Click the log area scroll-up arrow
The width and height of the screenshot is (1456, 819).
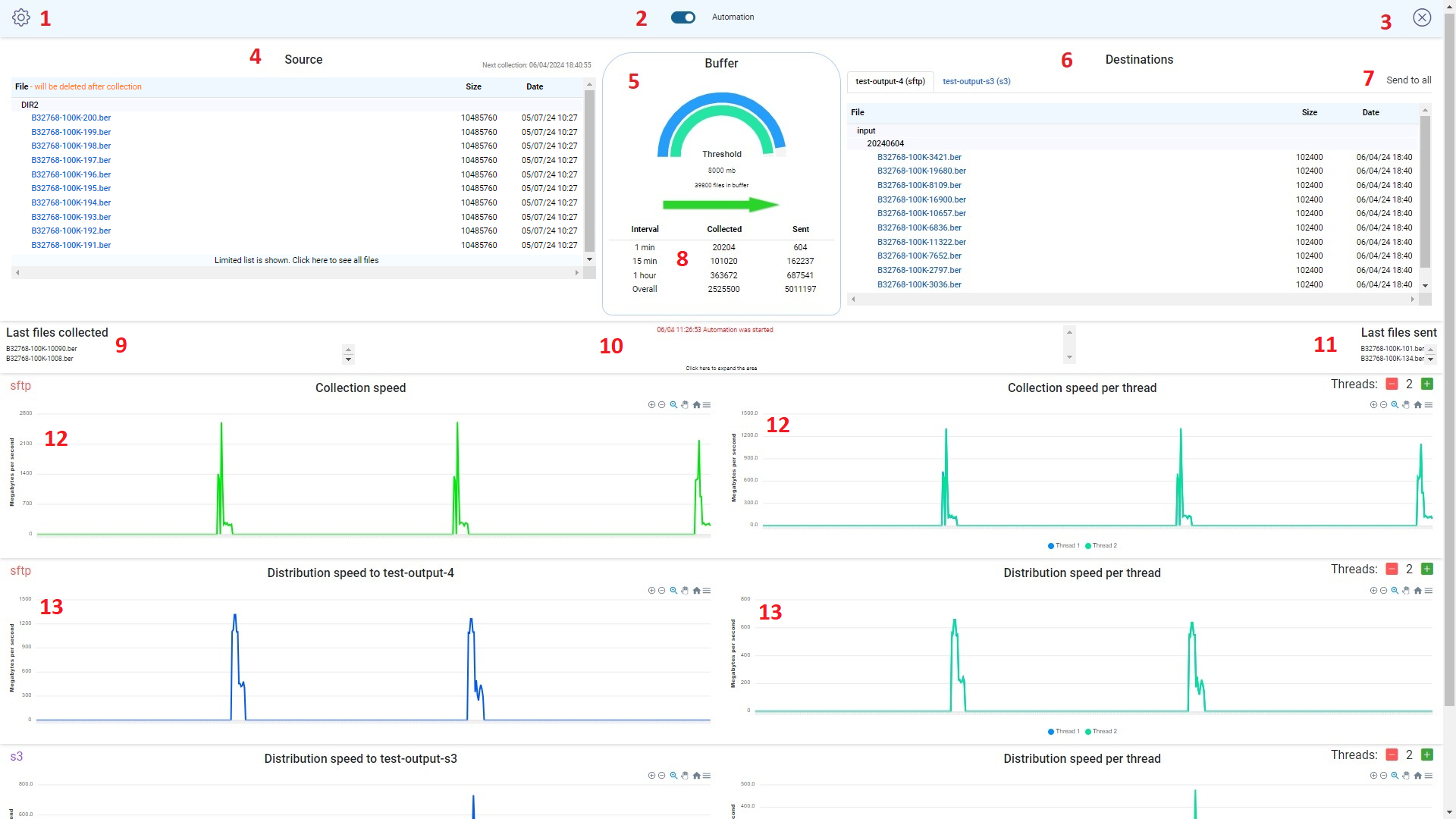[x=1069, y=332]
